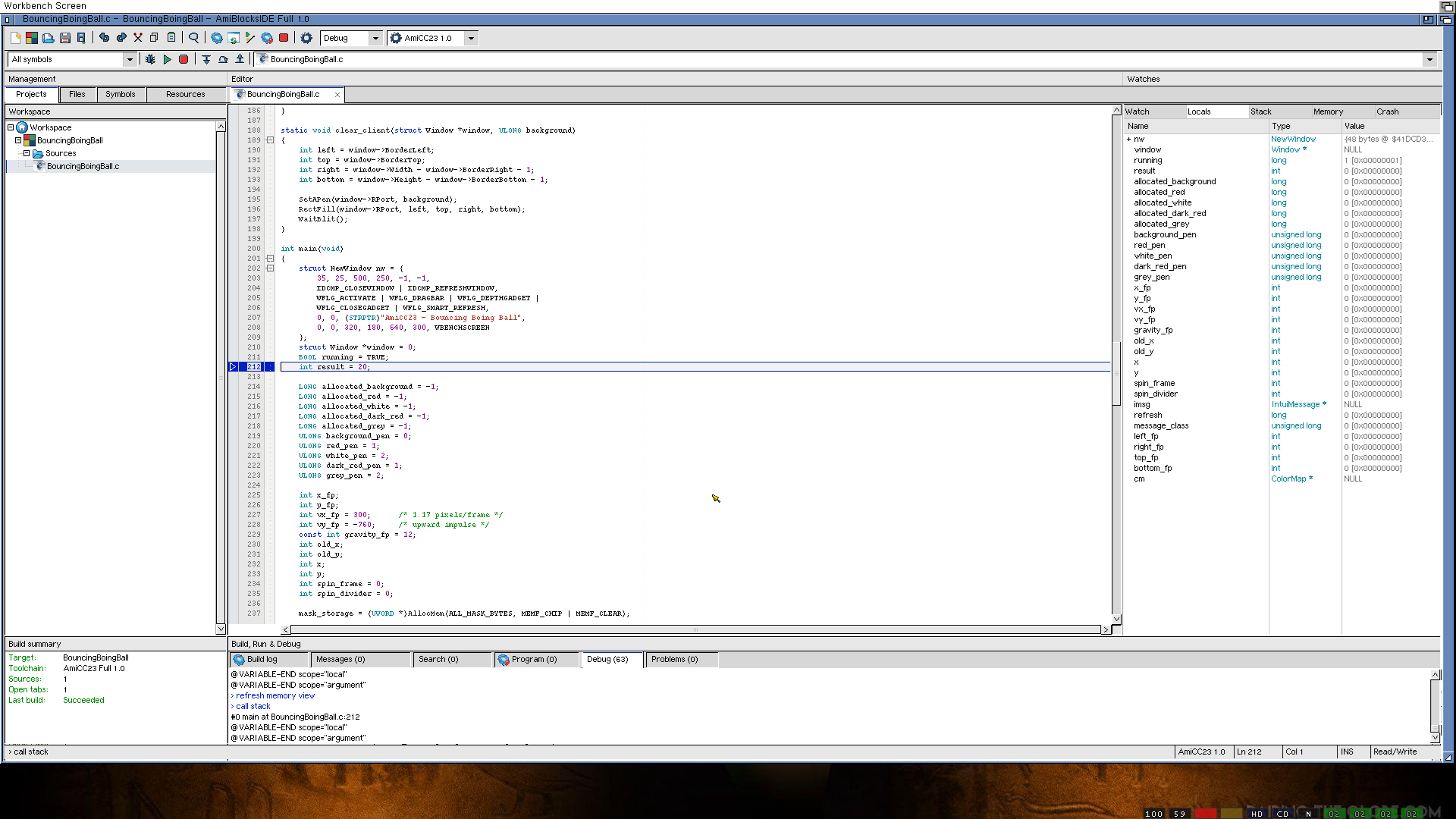Step over the current line
This screenshot has width=1456, height=819.
pos(223,59)
